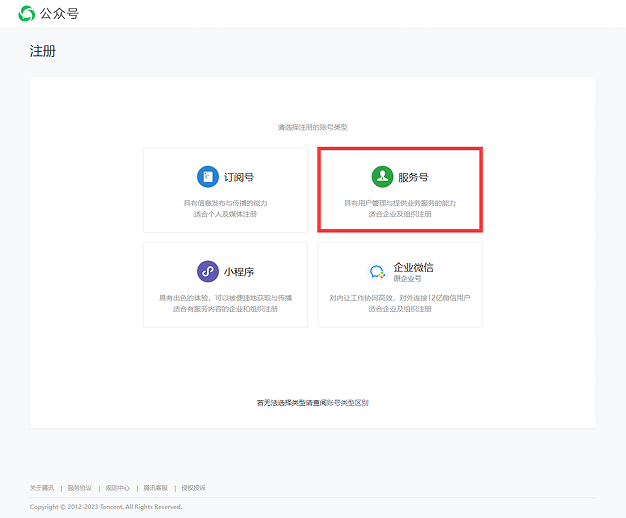Open the 账号类型区别 link
626x518 pixels.
[348, 403]
